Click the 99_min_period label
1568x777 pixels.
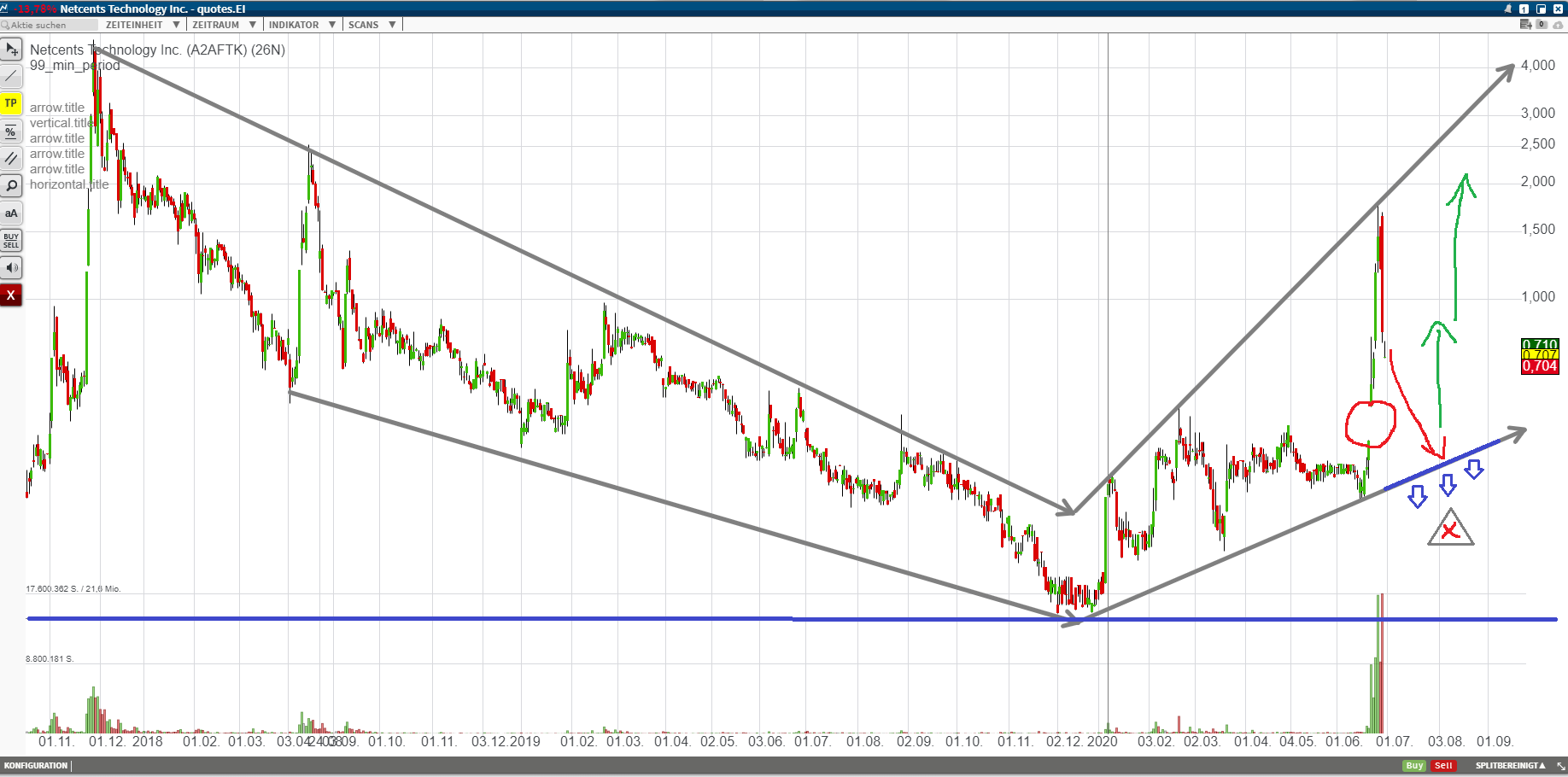pos(75,66)
